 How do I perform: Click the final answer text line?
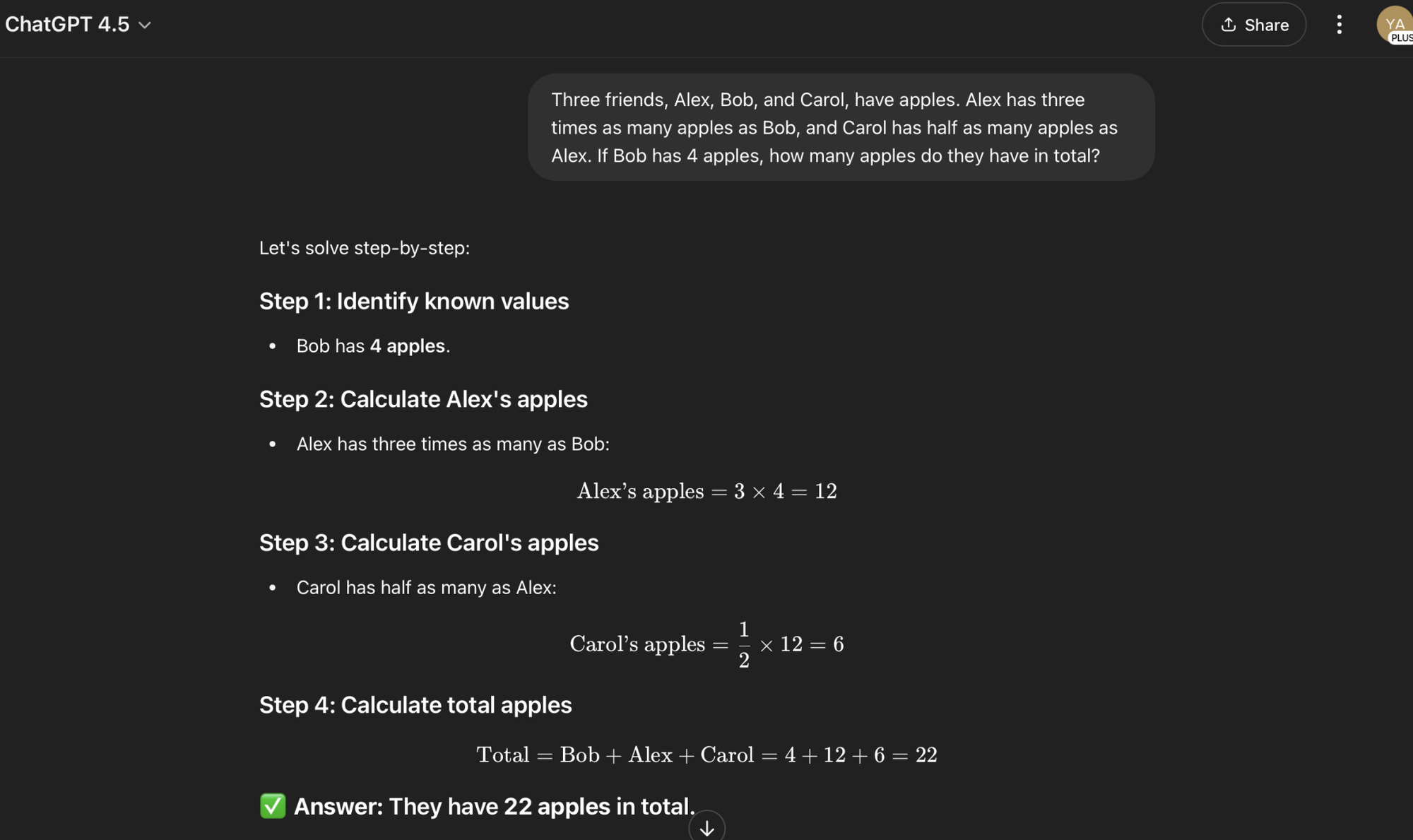click(x=494, y=806)
